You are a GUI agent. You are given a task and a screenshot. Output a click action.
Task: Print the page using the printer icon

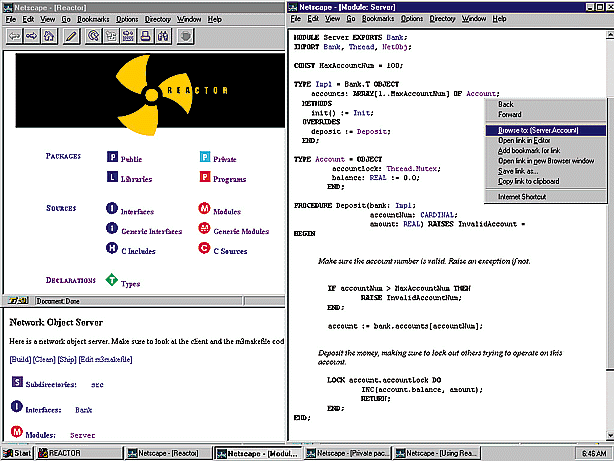click(x=145, y=36)
